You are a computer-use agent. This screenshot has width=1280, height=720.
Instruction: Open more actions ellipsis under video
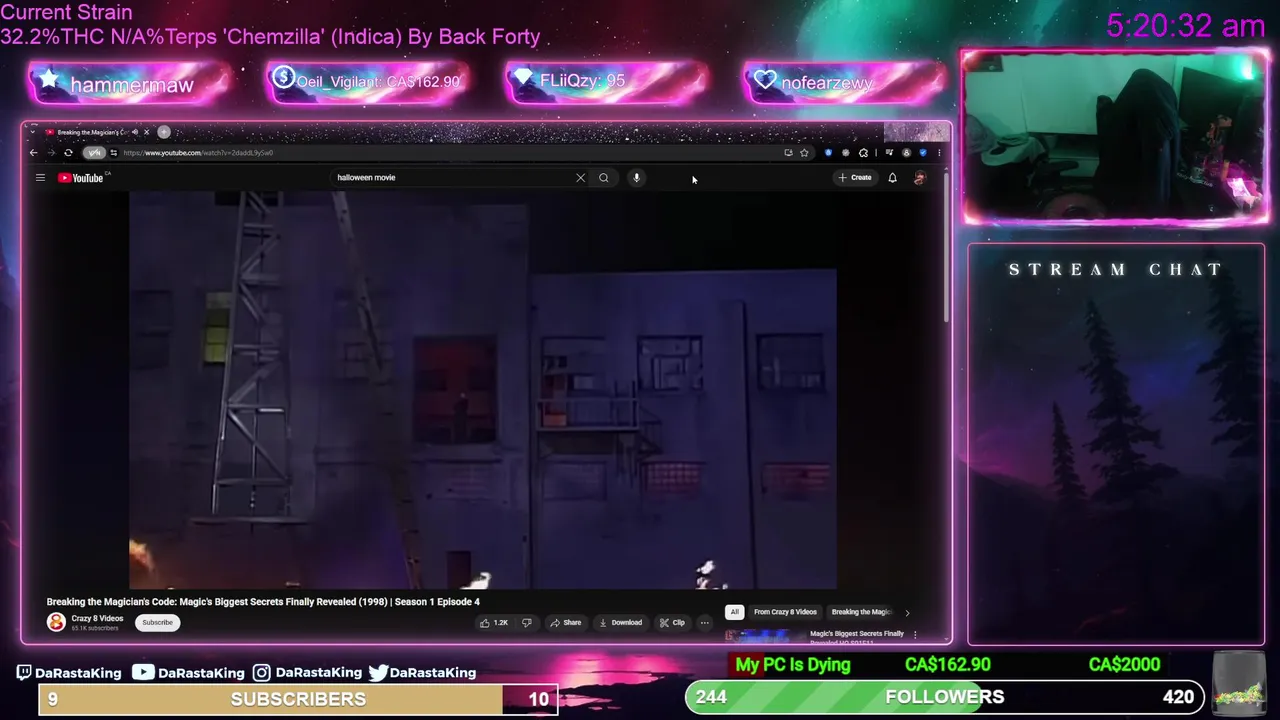click(704, 623)
